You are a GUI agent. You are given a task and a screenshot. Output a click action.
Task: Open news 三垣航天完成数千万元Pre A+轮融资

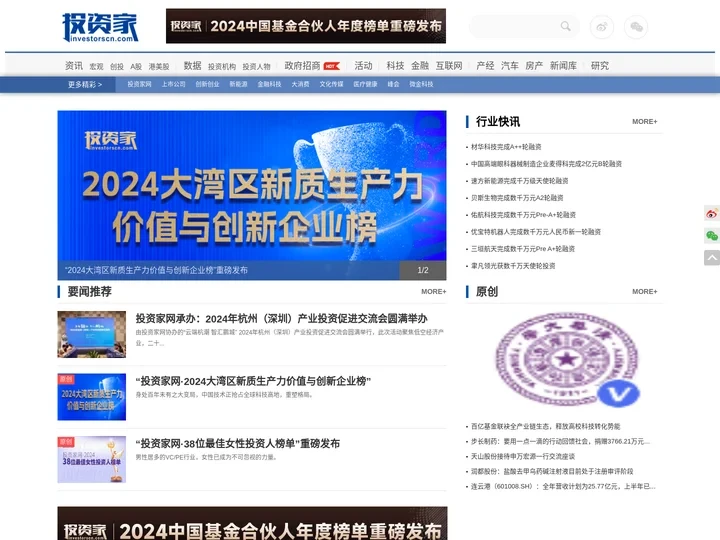[x=523, y=249]
